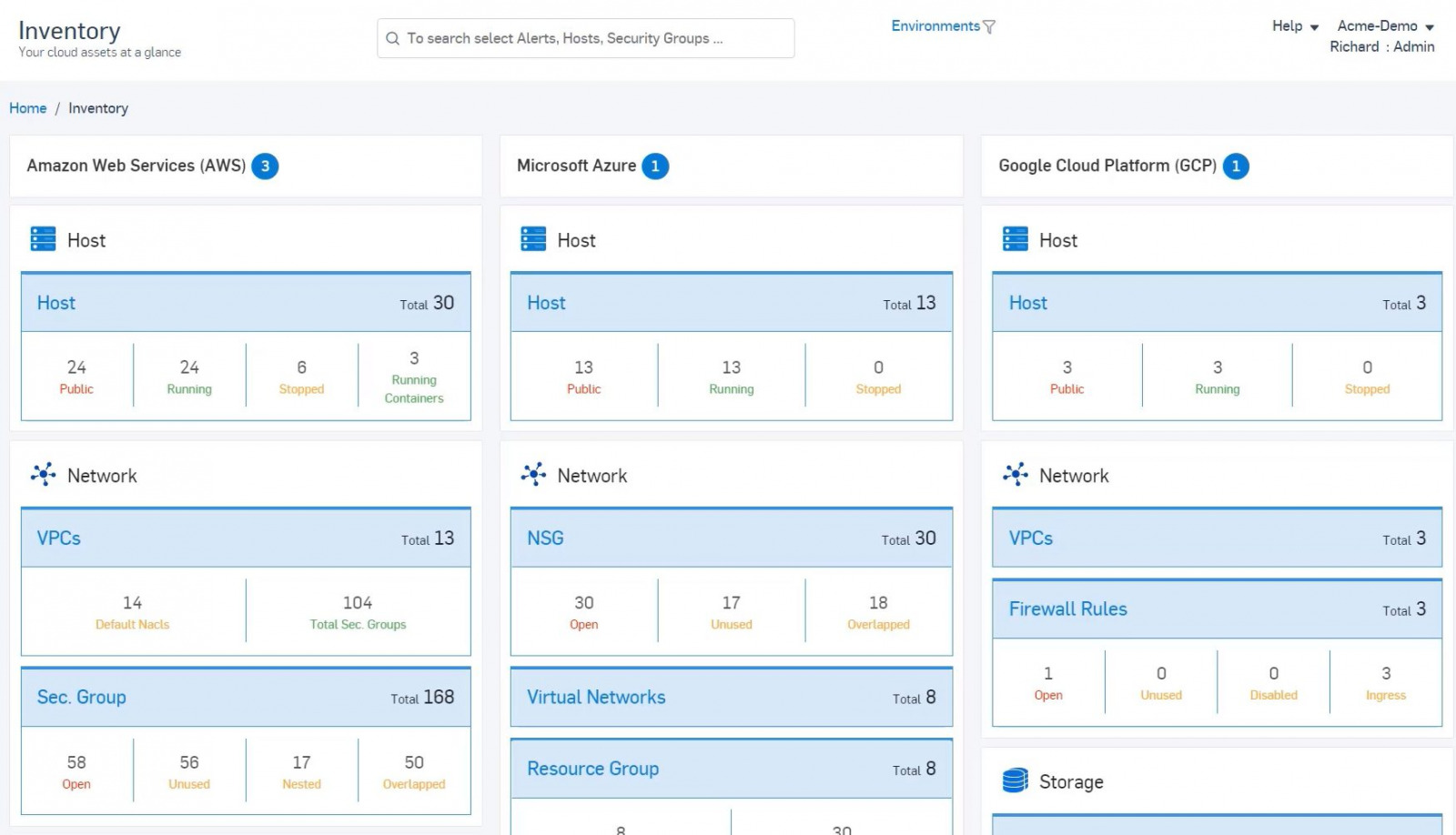1456x835 pixels.
Task: Open the Help dropdown menu
Action: click(x=1295, y=26)
